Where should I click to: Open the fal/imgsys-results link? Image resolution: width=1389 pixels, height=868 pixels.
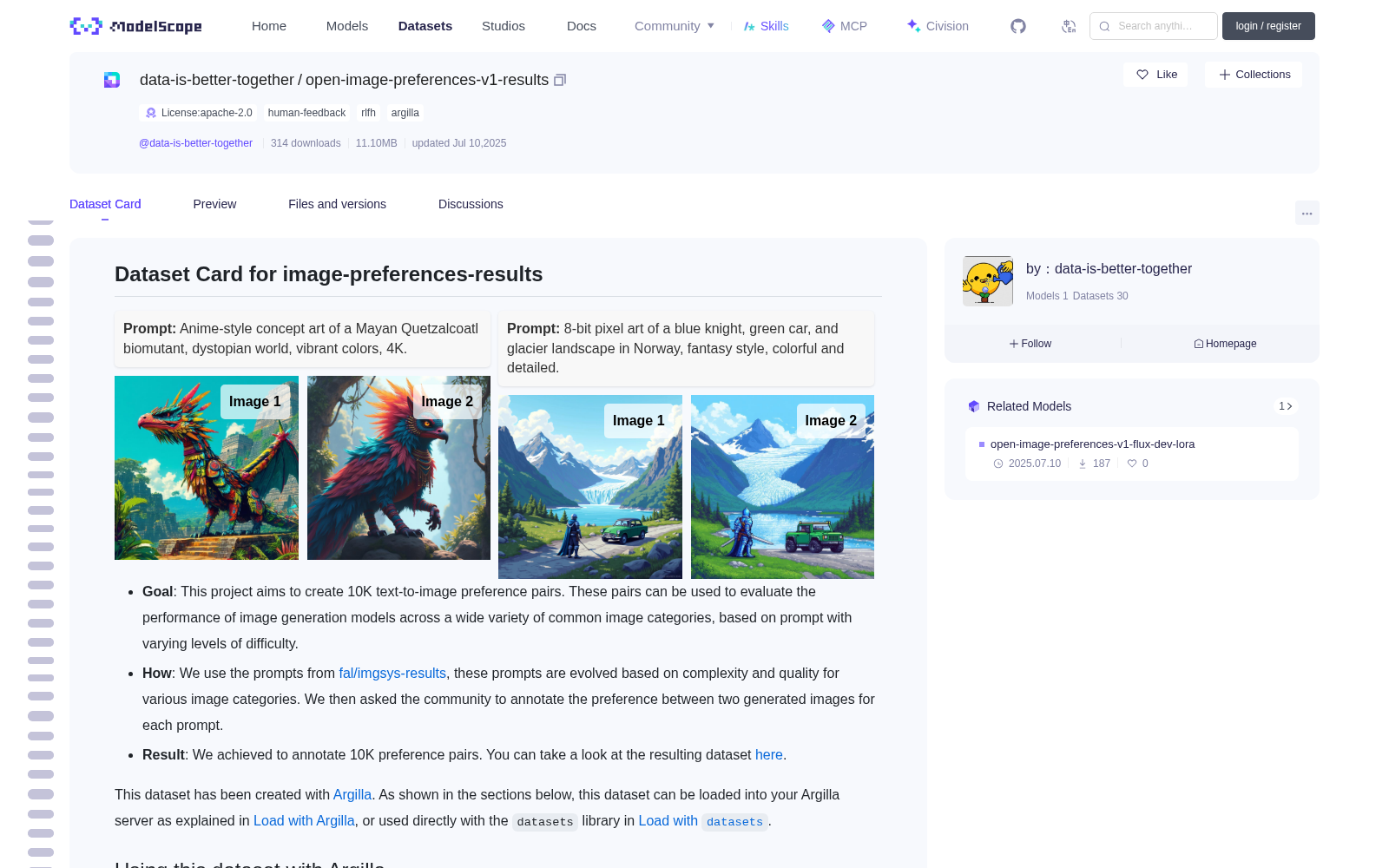[392, 674]
